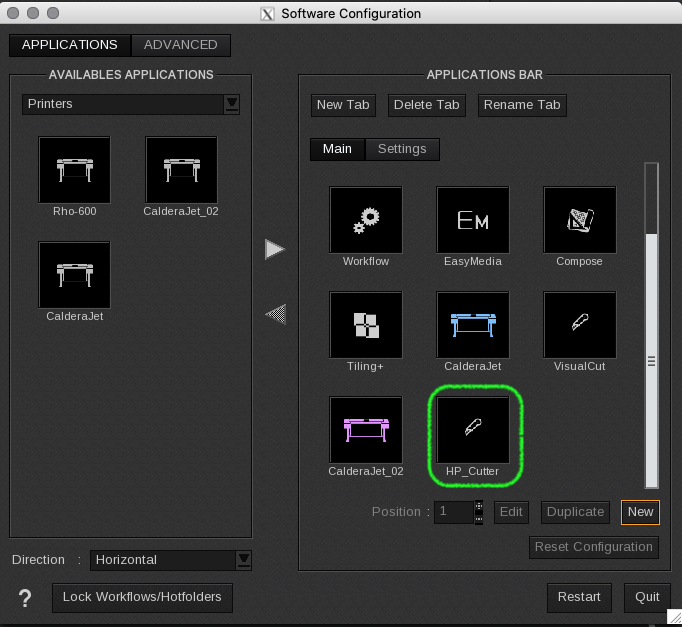This screenshot has height=627, width=682.
Task: Click the Position number field
Action: tap(454, 512)
